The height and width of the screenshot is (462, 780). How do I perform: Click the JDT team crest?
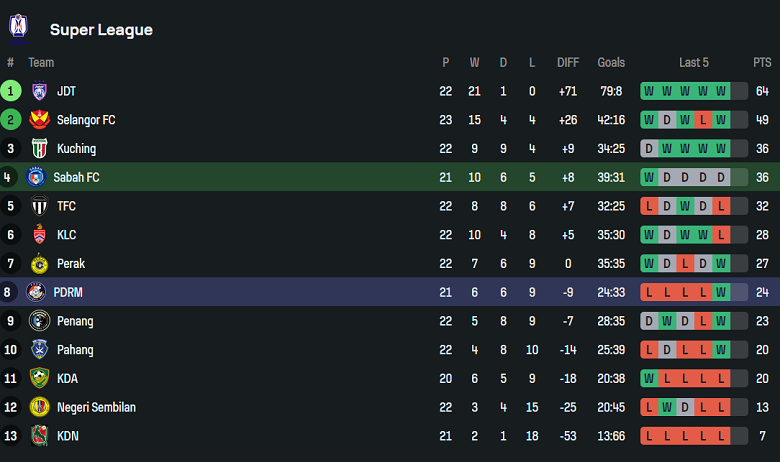(x=40, y=91)
